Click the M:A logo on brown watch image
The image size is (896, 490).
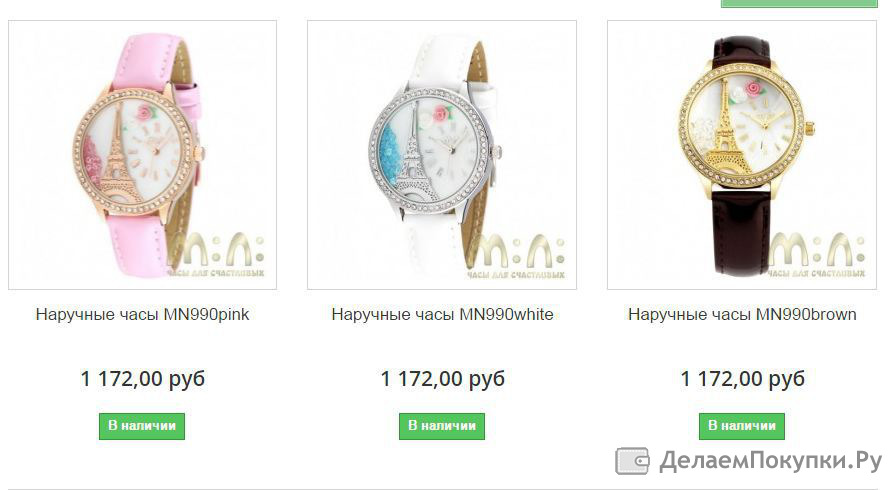click(x=817, y=255)
